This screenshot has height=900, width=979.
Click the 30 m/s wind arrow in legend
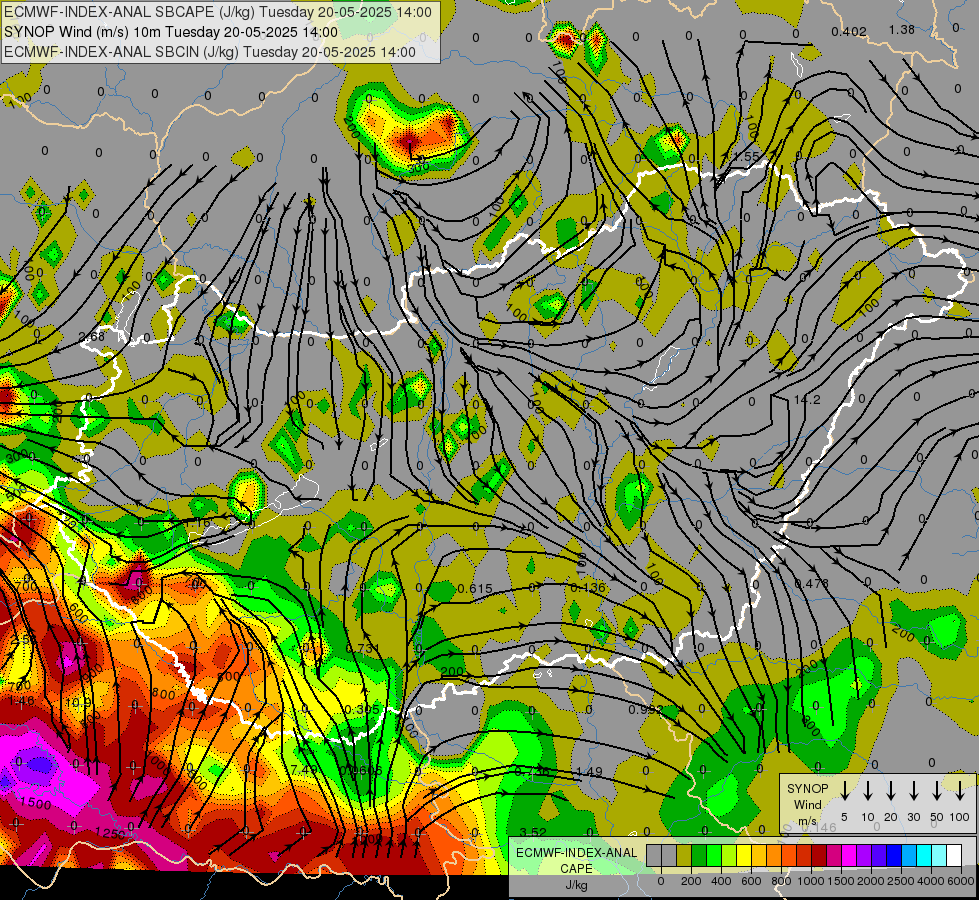(x=913, y=790)
